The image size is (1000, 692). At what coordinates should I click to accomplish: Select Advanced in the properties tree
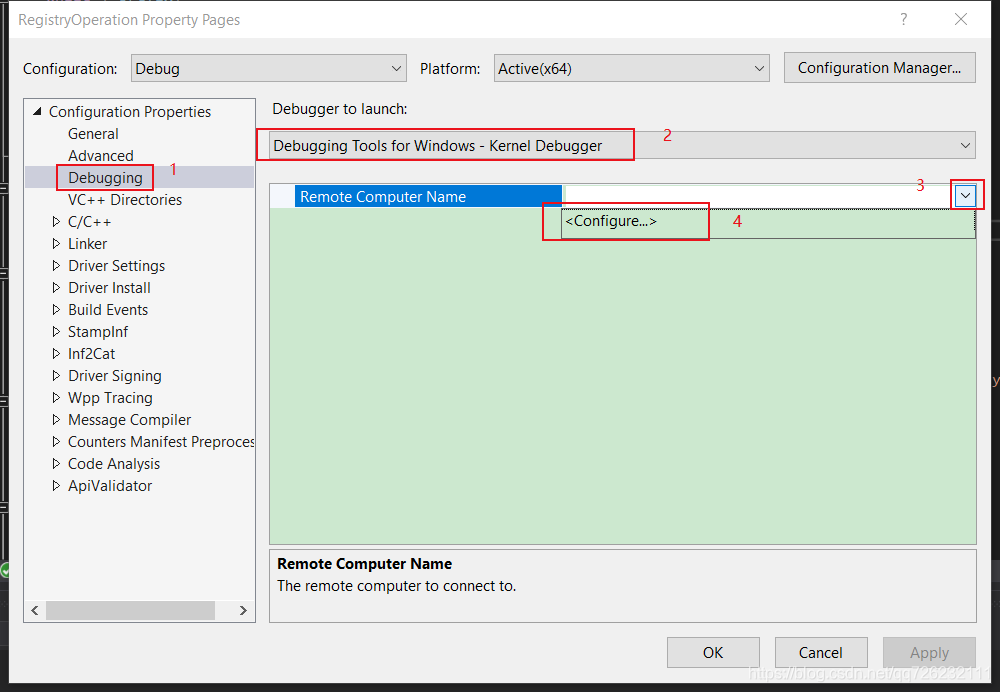[101, 156]
